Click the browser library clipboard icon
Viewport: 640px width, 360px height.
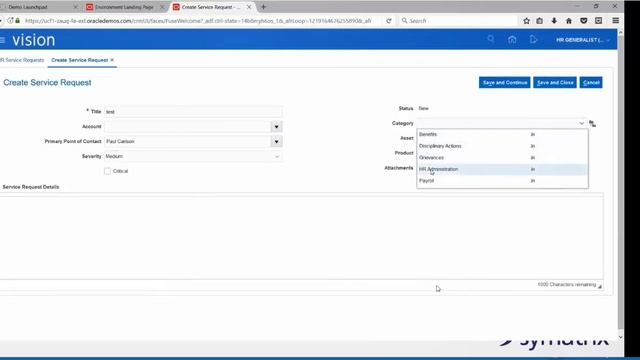[540, 21]
